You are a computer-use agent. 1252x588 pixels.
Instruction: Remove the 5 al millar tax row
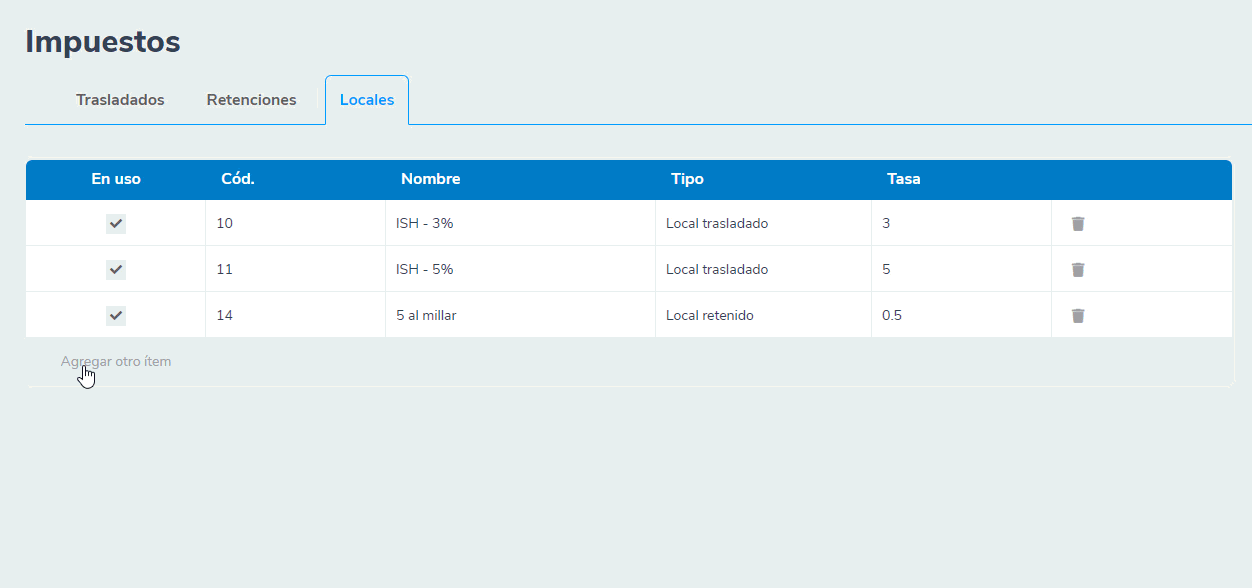pyautogui.click(x=1078, y=316)
